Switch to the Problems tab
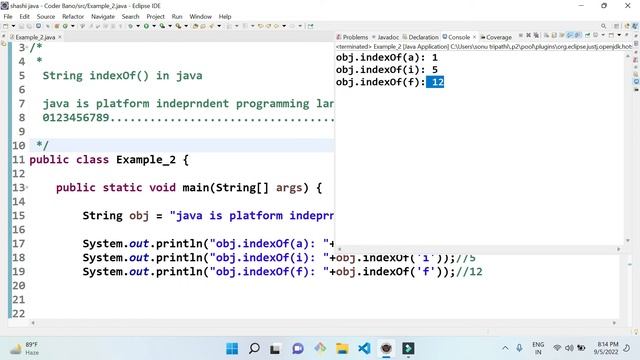The width and height of the screenshot is (640, 360). pos(352,37)
